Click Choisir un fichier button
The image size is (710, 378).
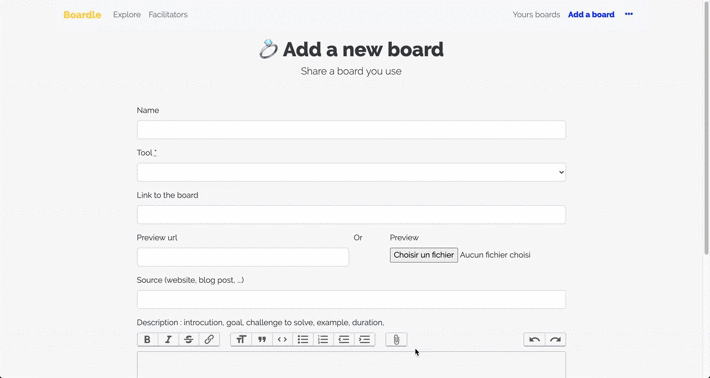(x=424, y=255)
